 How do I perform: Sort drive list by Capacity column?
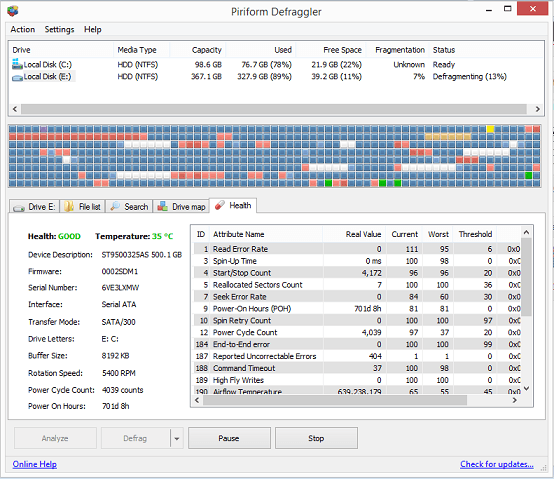198,50
